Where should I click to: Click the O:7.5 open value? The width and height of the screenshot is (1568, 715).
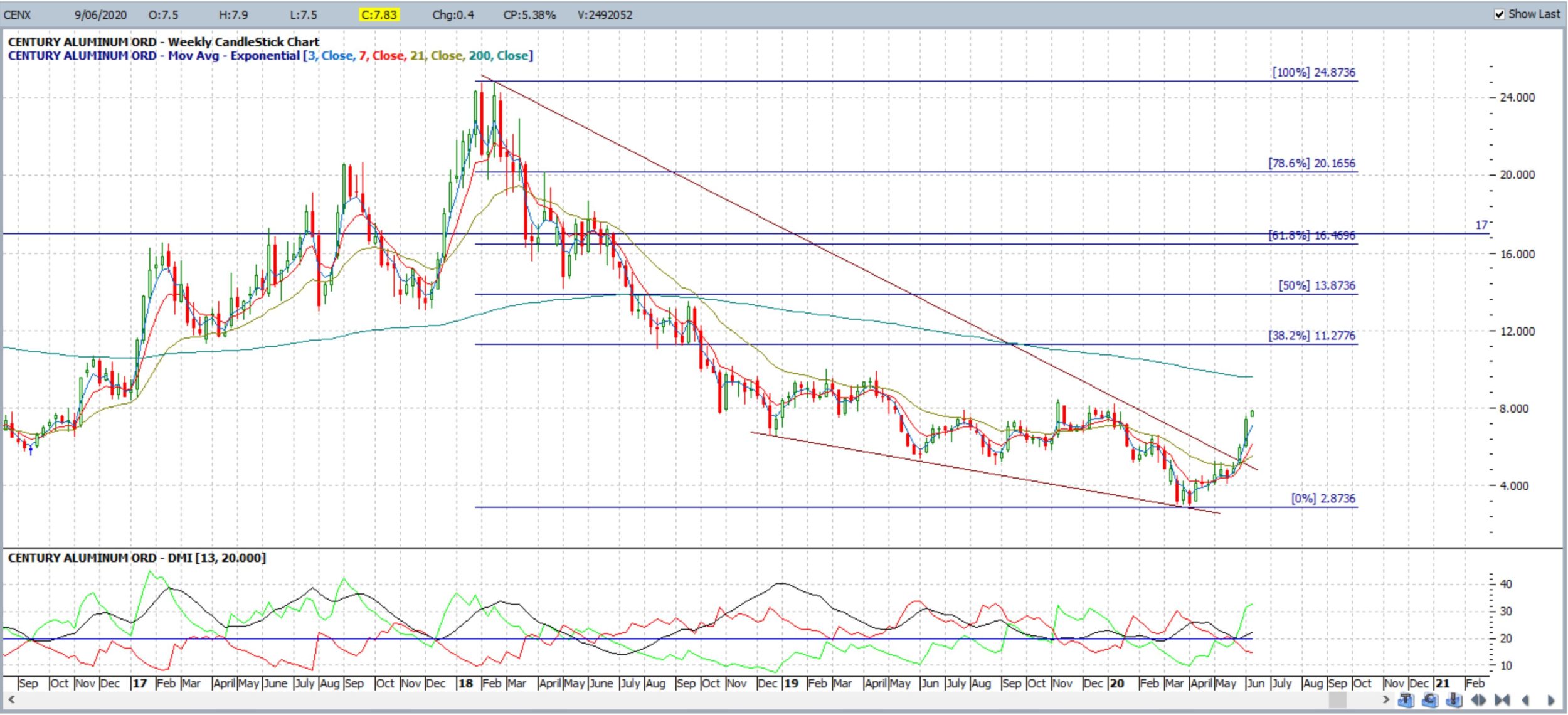point(164,15)
